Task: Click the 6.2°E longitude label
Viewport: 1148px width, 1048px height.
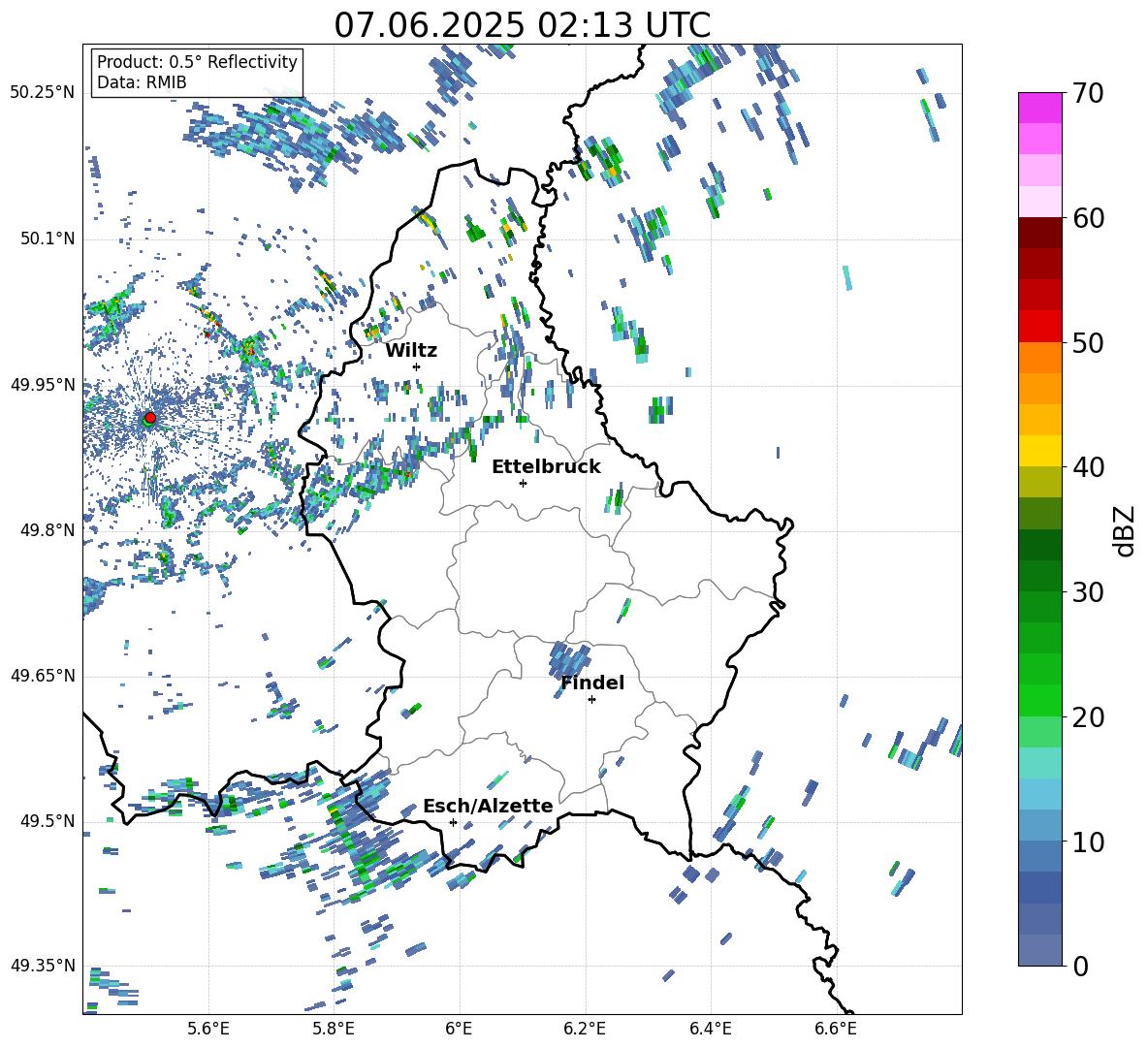Action: pos(585,1029)
